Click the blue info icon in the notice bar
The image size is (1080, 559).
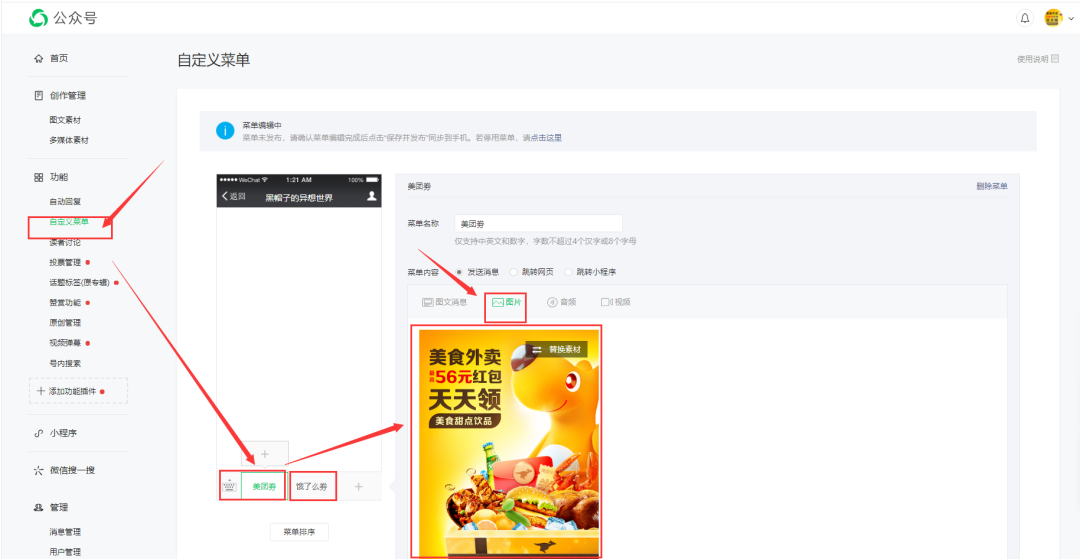pyautogui.click(x=225, y=130)
